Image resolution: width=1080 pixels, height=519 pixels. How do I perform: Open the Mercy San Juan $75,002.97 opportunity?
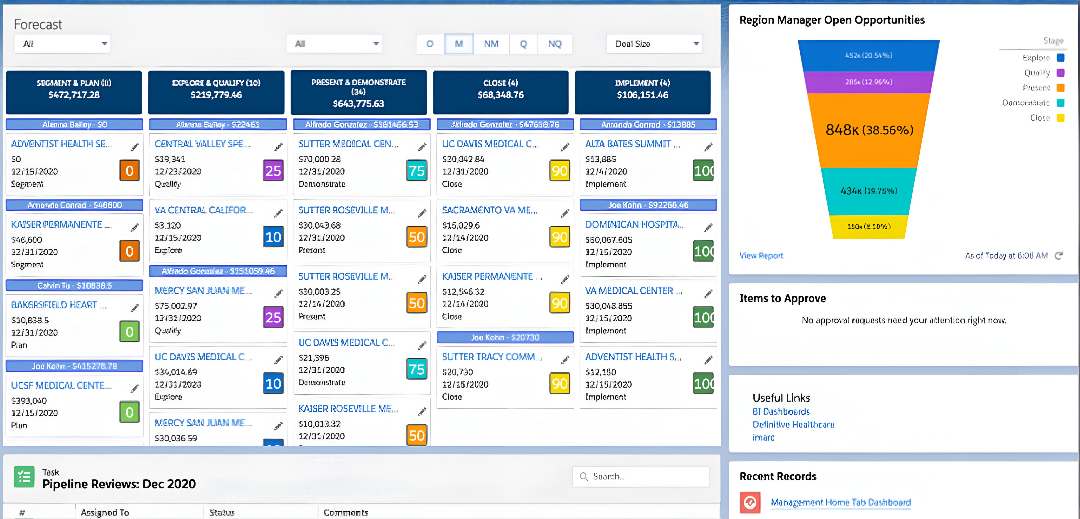coord(202,290)
